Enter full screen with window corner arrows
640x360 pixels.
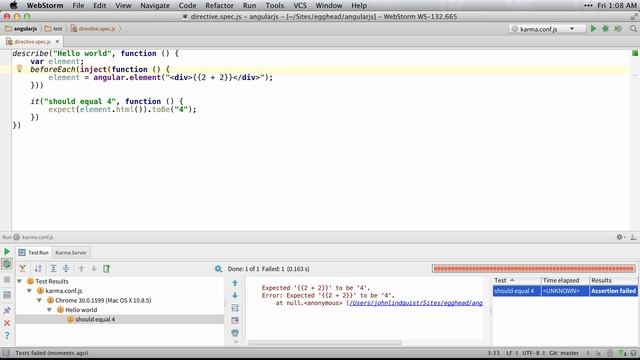(634, 16)
